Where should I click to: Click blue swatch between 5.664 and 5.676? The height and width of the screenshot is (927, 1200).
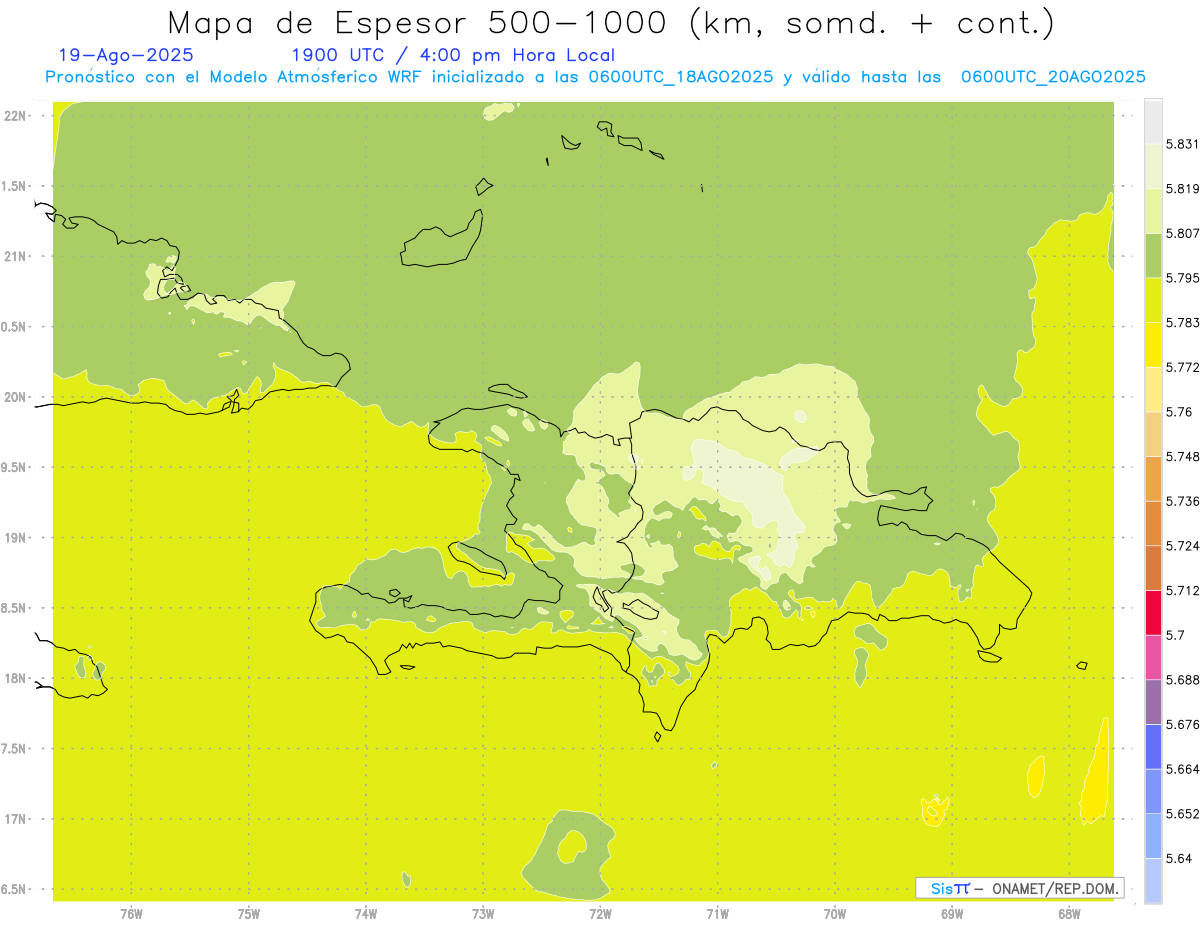coord(1153,746)
